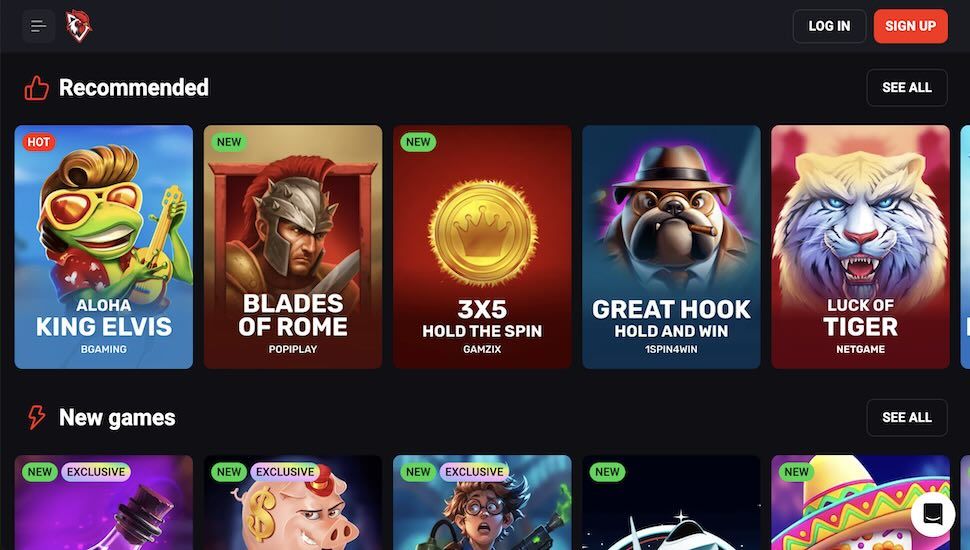Open the rocket plane game in New games
This screenshot has height=550, width=970.
point(671,502)
